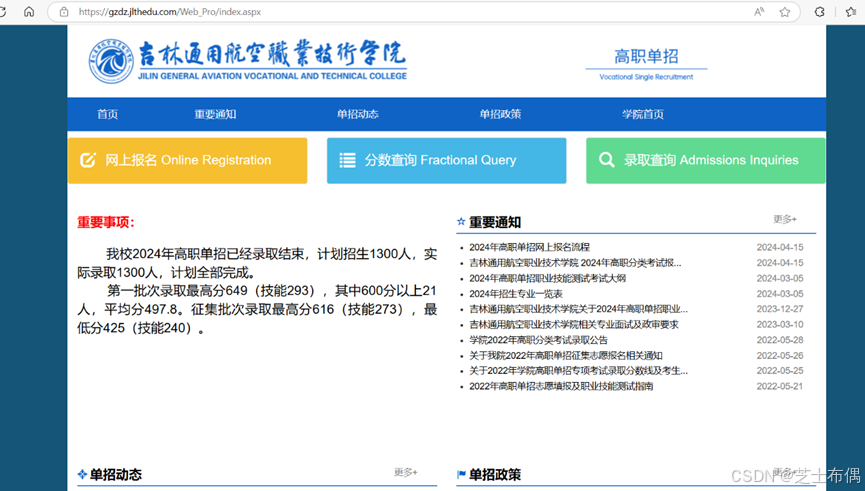Click the diamond icon beside 单招动态 heading
Screen dimensions: 865x491
pyautogui.click(x=82, y=474)
